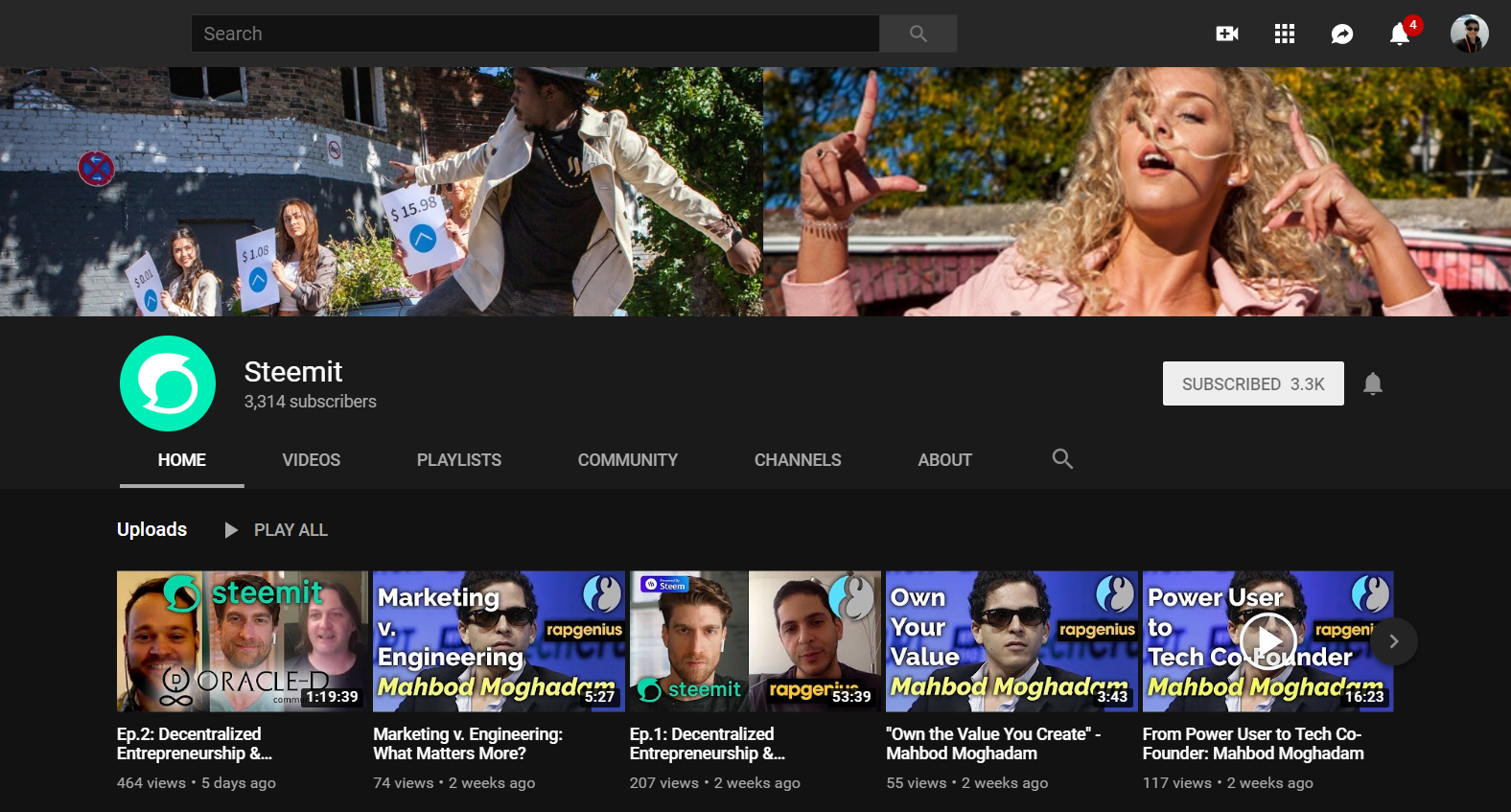
Task: Click the Steemit channel logo avatar
Action: click(x=168, y=383)
